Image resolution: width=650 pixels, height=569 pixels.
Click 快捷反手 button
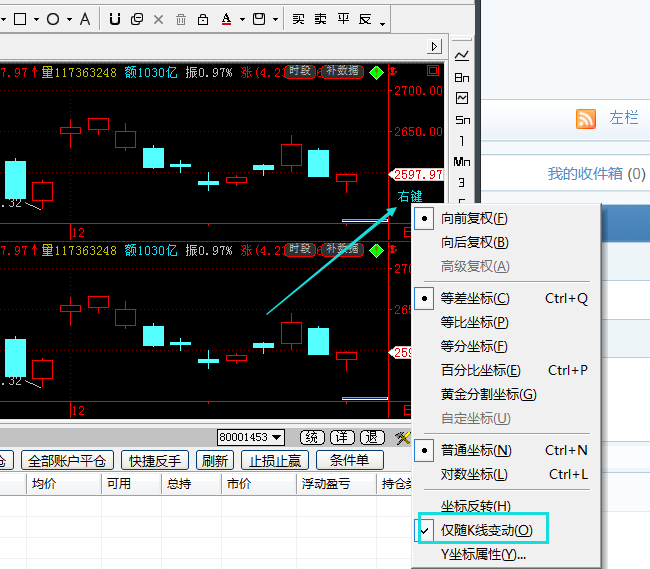[x=155, y=460]
